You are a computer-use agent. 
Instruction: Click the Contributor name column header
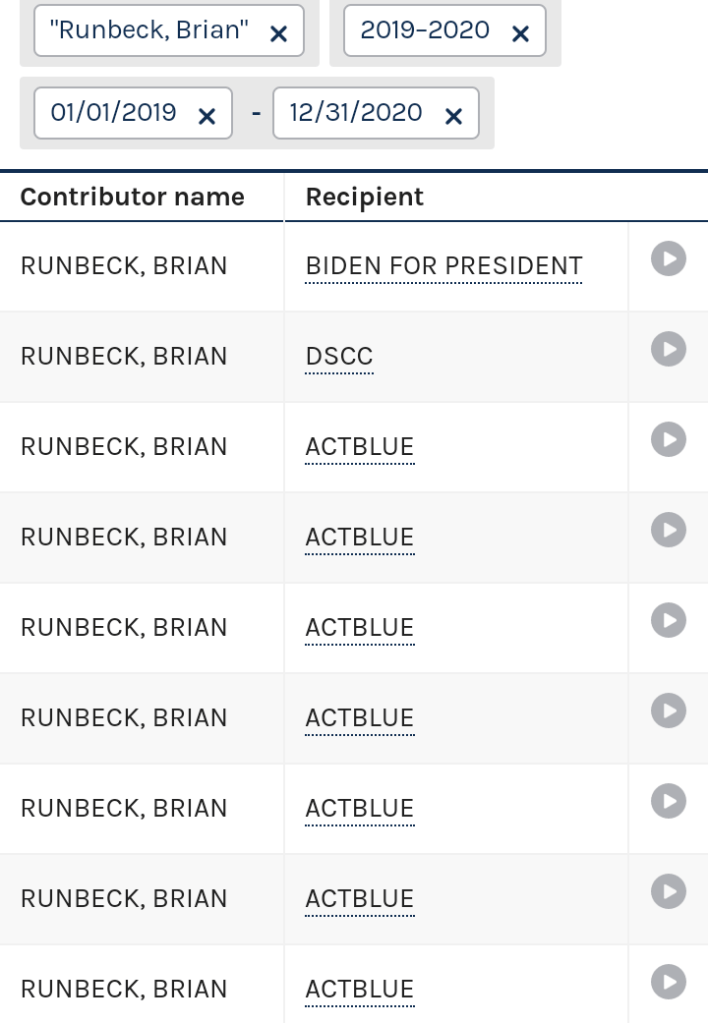tap(133, 197)
